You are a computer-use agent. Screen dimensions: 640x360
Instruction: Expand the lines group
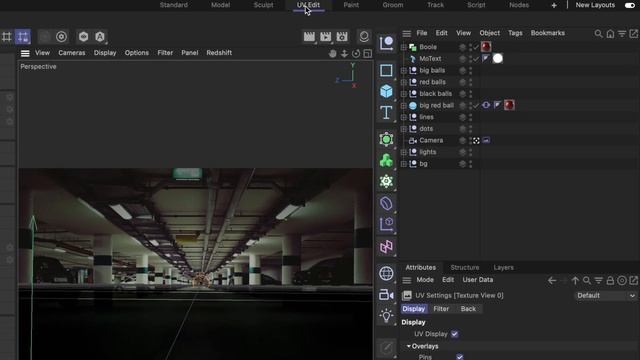(404, 117)
